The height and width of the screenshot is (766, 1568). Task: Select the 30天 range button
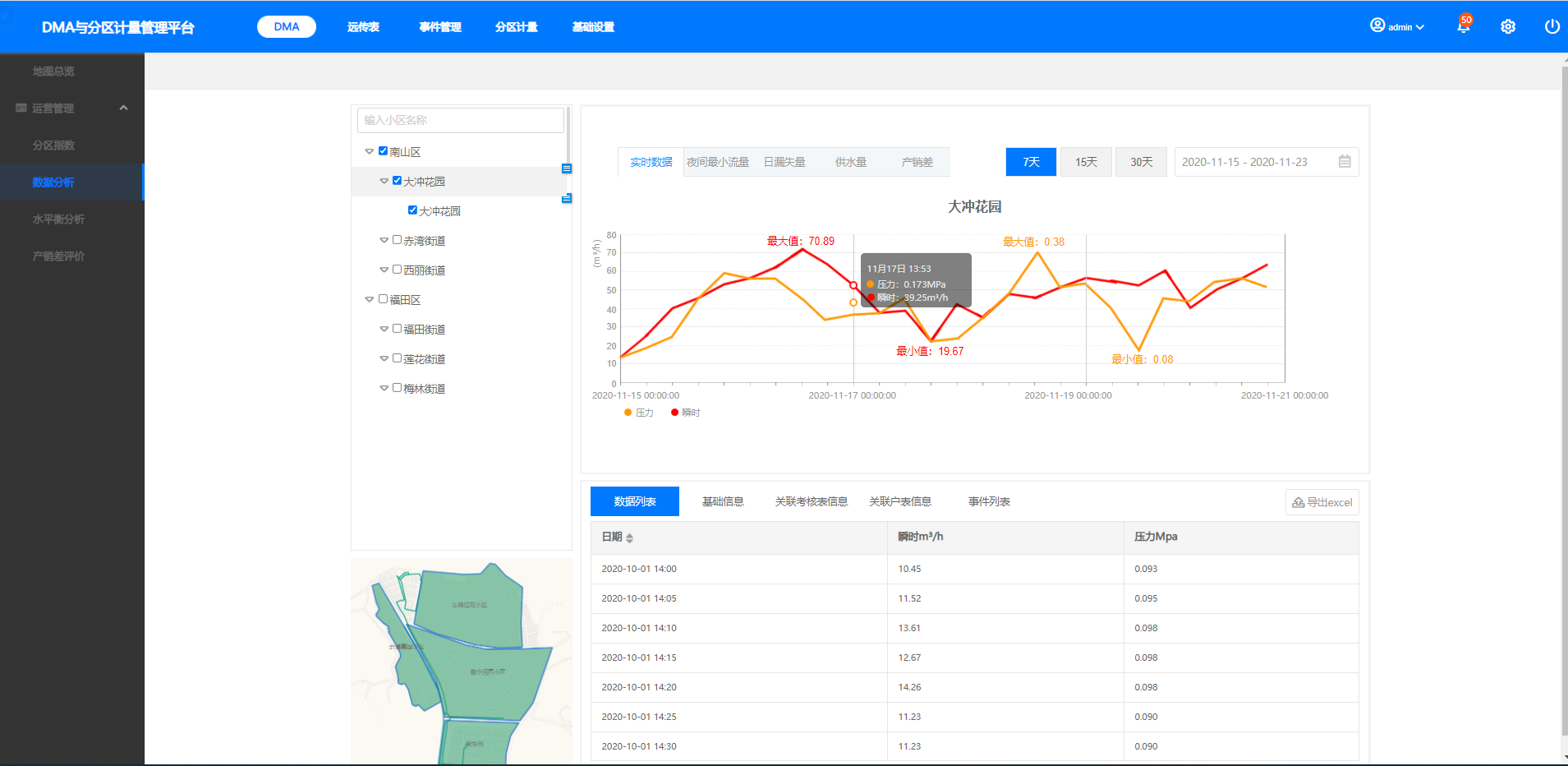coord(1141,162)
